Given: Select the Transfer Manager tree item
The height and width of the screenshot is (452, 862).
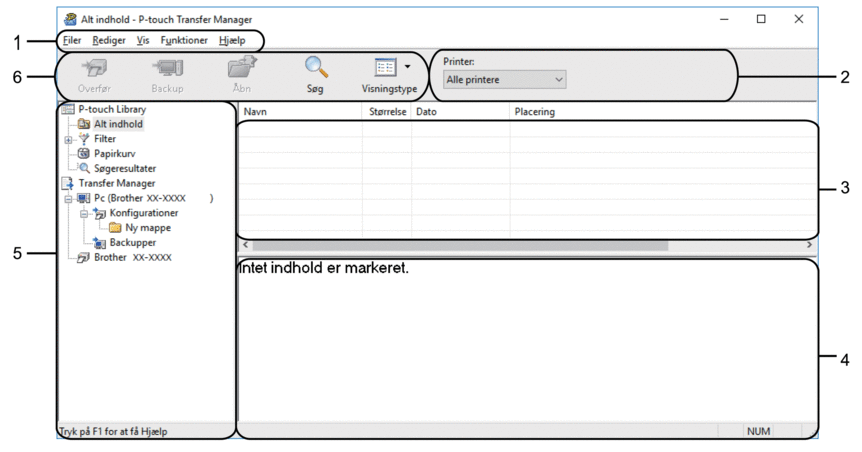Looking at the screenshot, I should point(117,183).
